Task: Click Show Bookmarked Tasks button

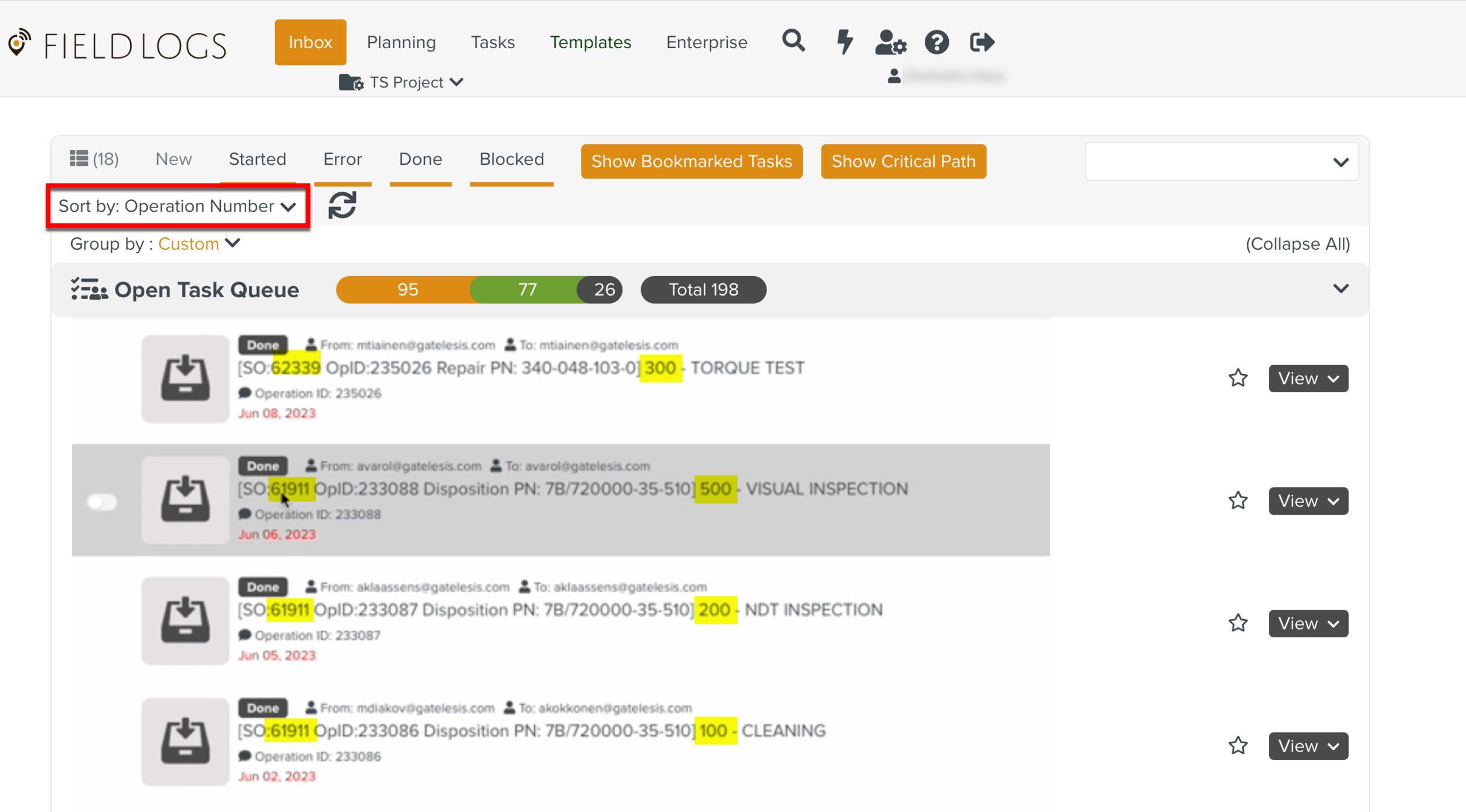Action: click(x=691, y=161)
